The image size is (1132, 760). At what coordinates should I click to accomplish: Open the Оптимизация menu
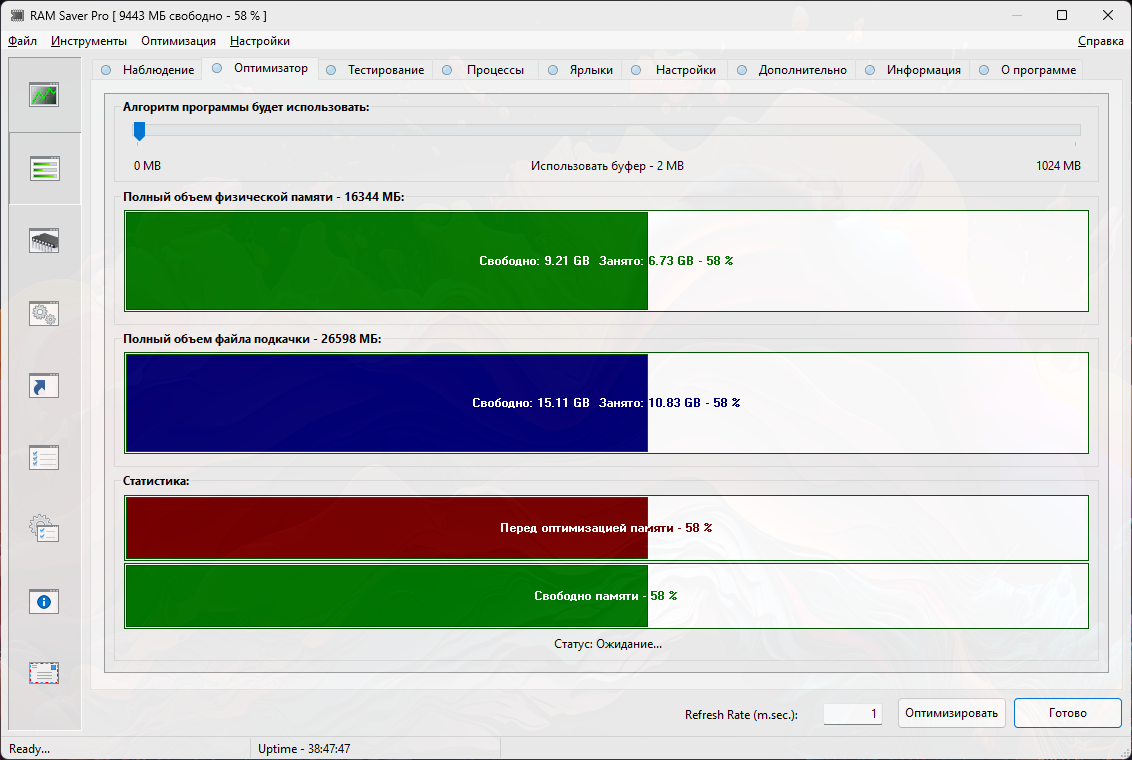(178, 41)
